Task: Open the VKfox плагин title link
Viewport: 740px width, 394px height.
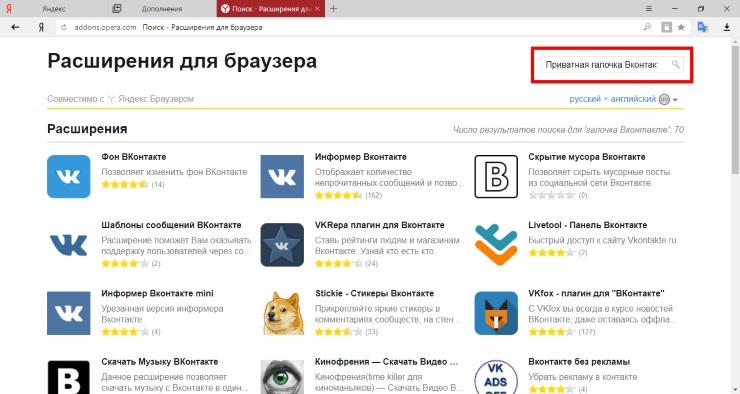Action: (x=596, y=293)
